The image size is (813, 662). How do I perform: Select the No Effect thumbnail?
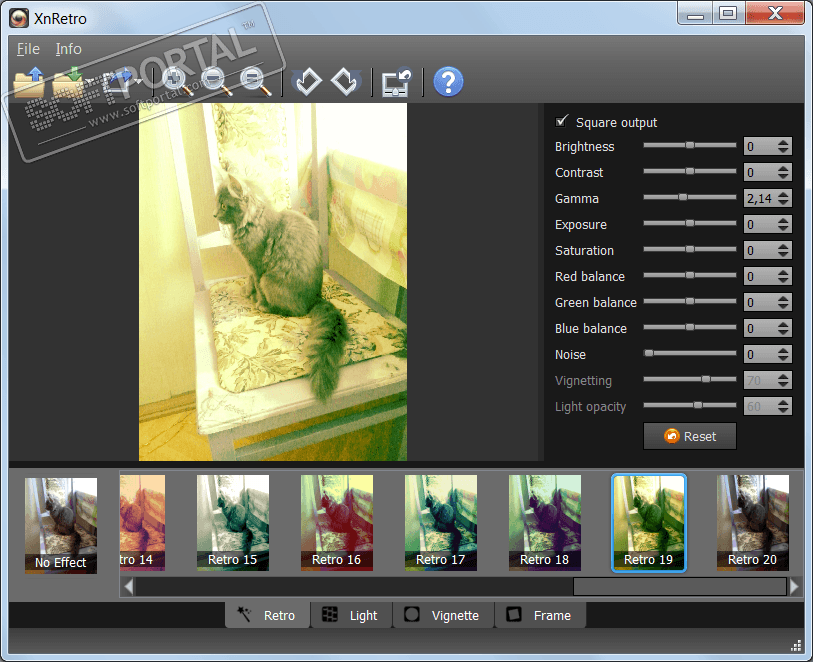point(61,525)
